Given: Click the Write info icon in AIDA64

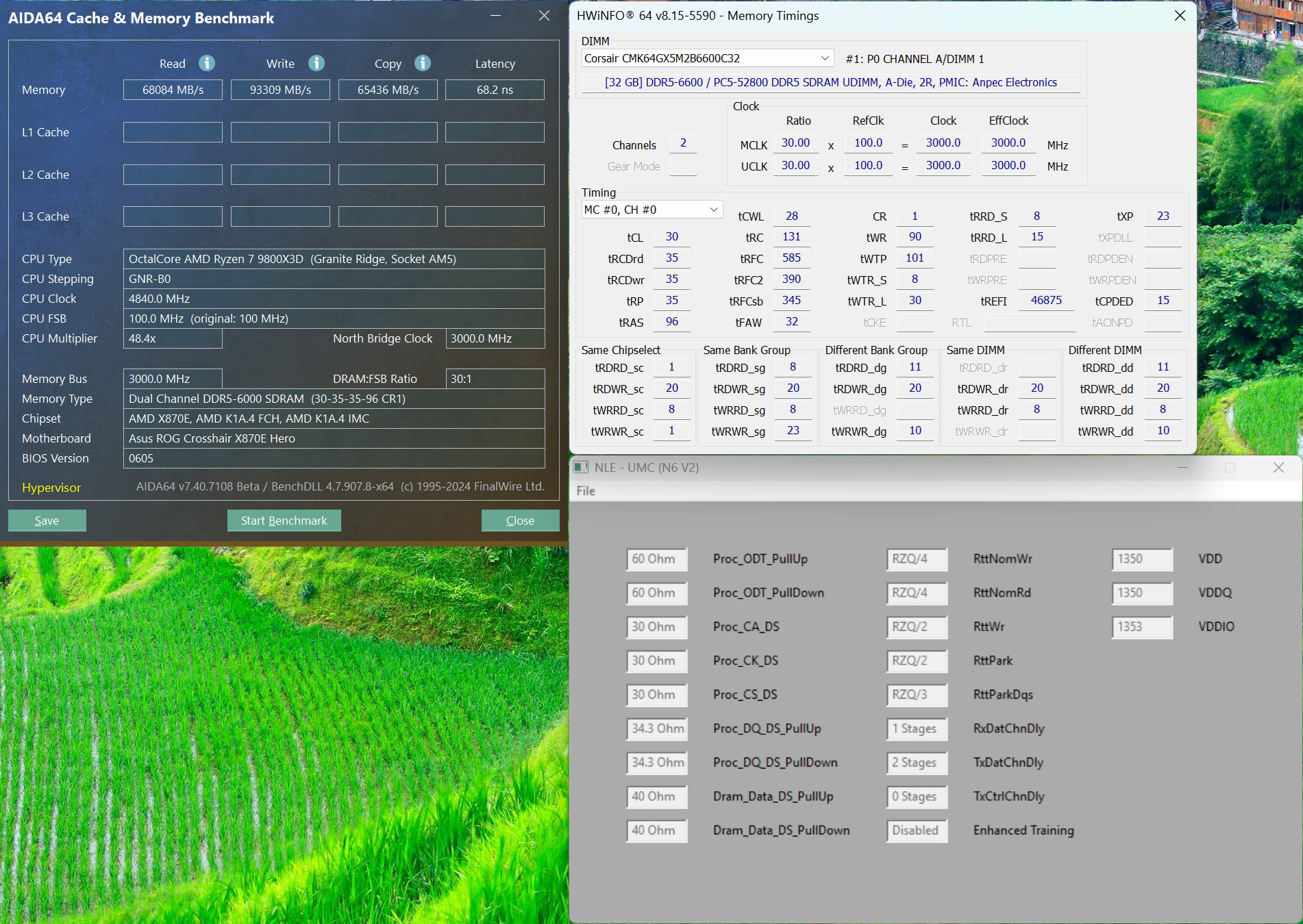Looking at the screenshot, I should (316, 63).
